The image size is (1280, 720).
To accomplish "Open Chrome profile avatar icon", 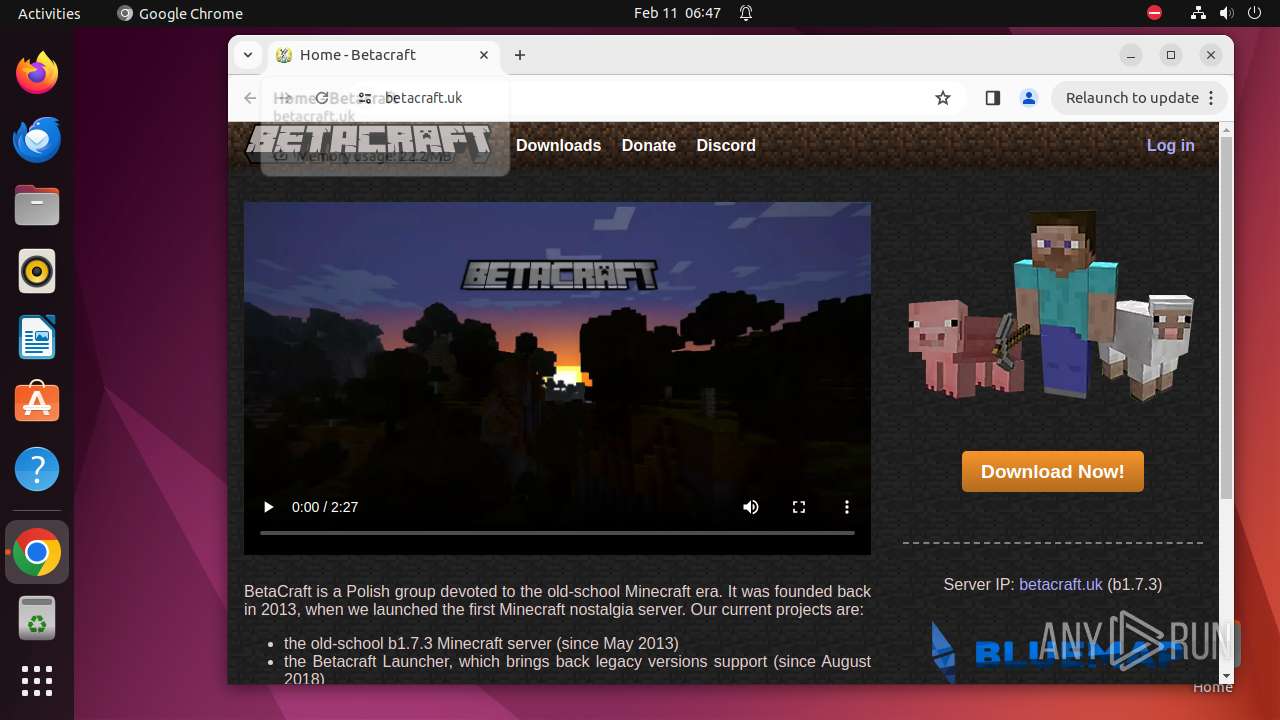I will 1028,98.
